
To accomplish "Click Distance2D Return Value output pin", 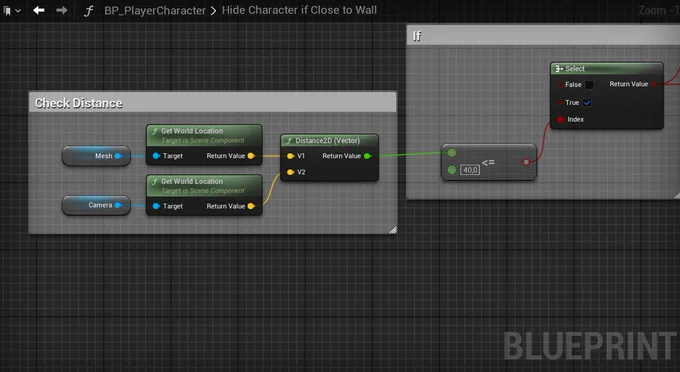I will (368, 156).
